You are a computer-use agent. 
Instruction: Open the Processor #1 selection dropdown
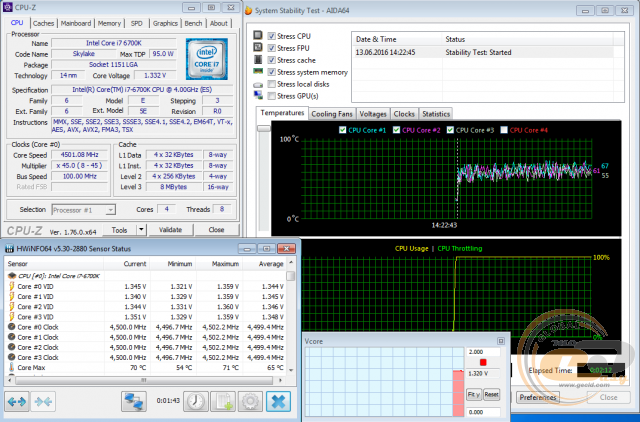[84, 210]
